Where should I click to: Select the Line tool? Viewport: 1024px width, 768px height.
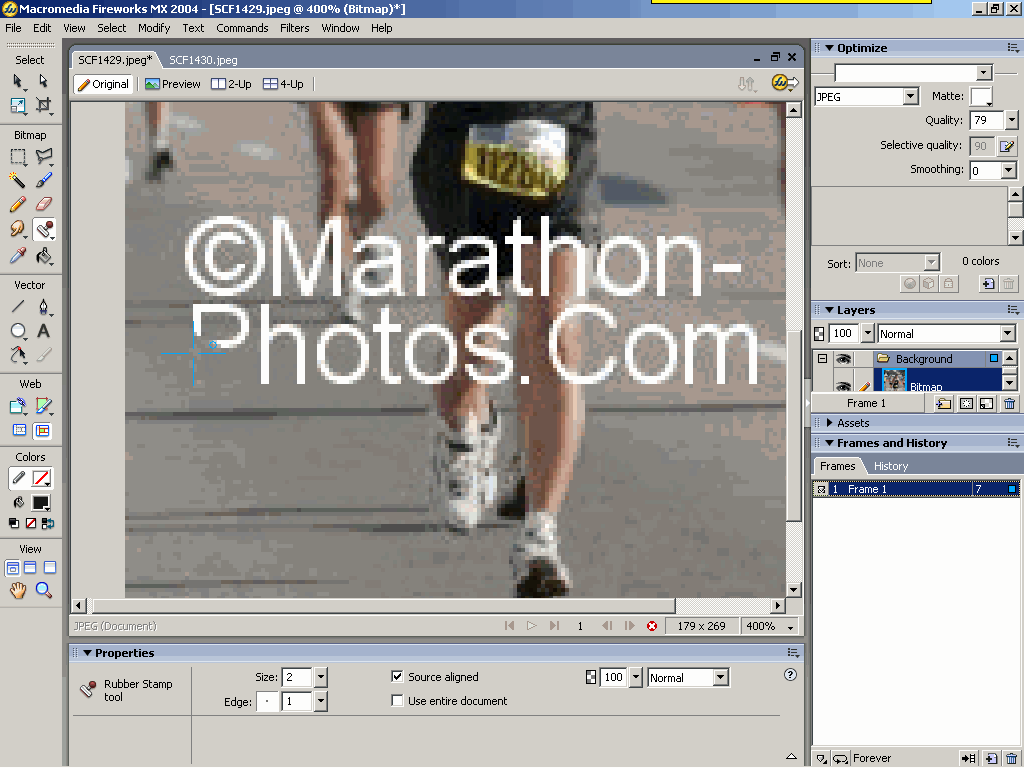coord(18,306)
